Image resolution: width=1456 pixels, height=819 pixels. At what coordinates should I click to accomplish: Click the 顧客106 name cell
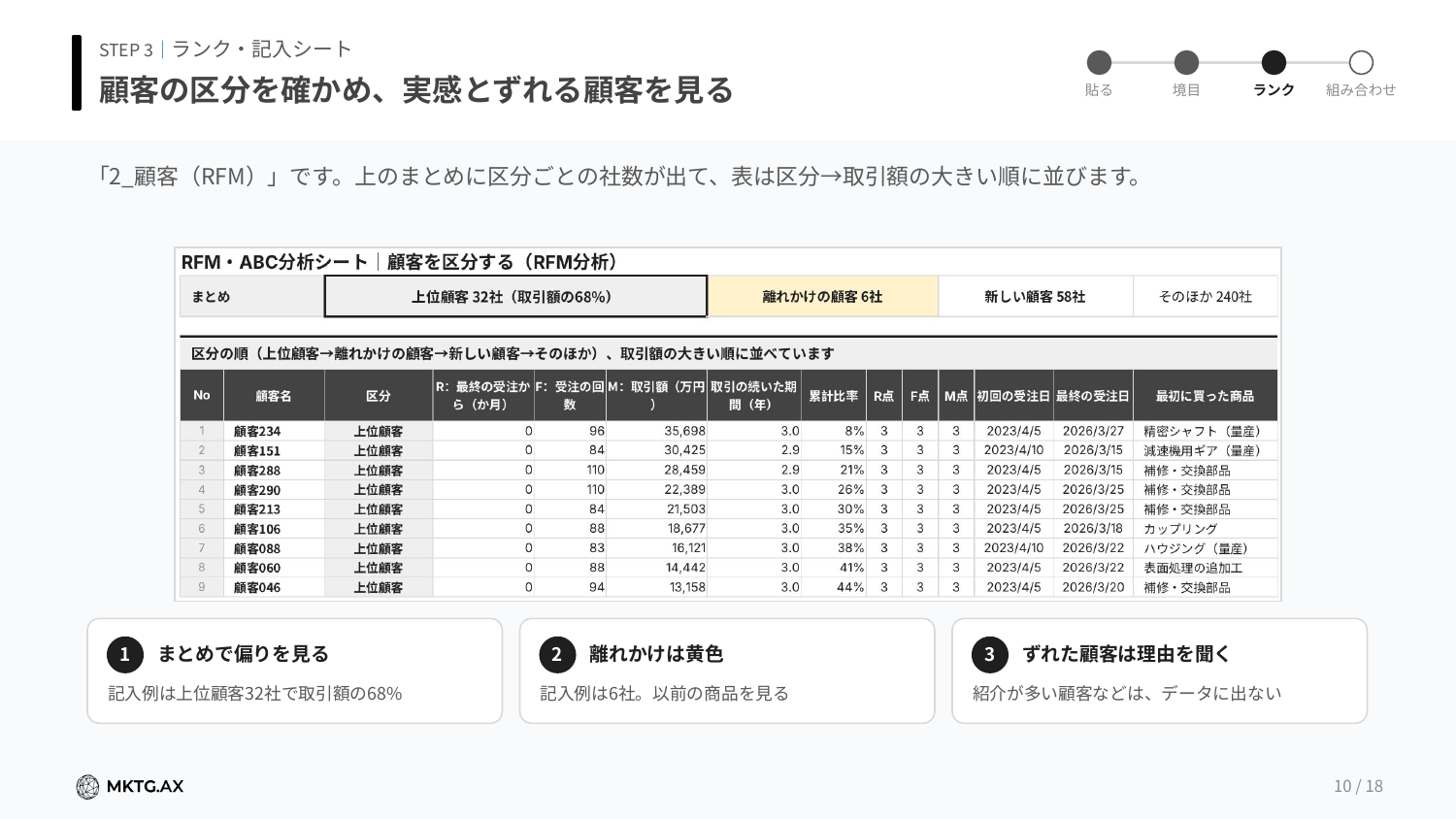274,529
